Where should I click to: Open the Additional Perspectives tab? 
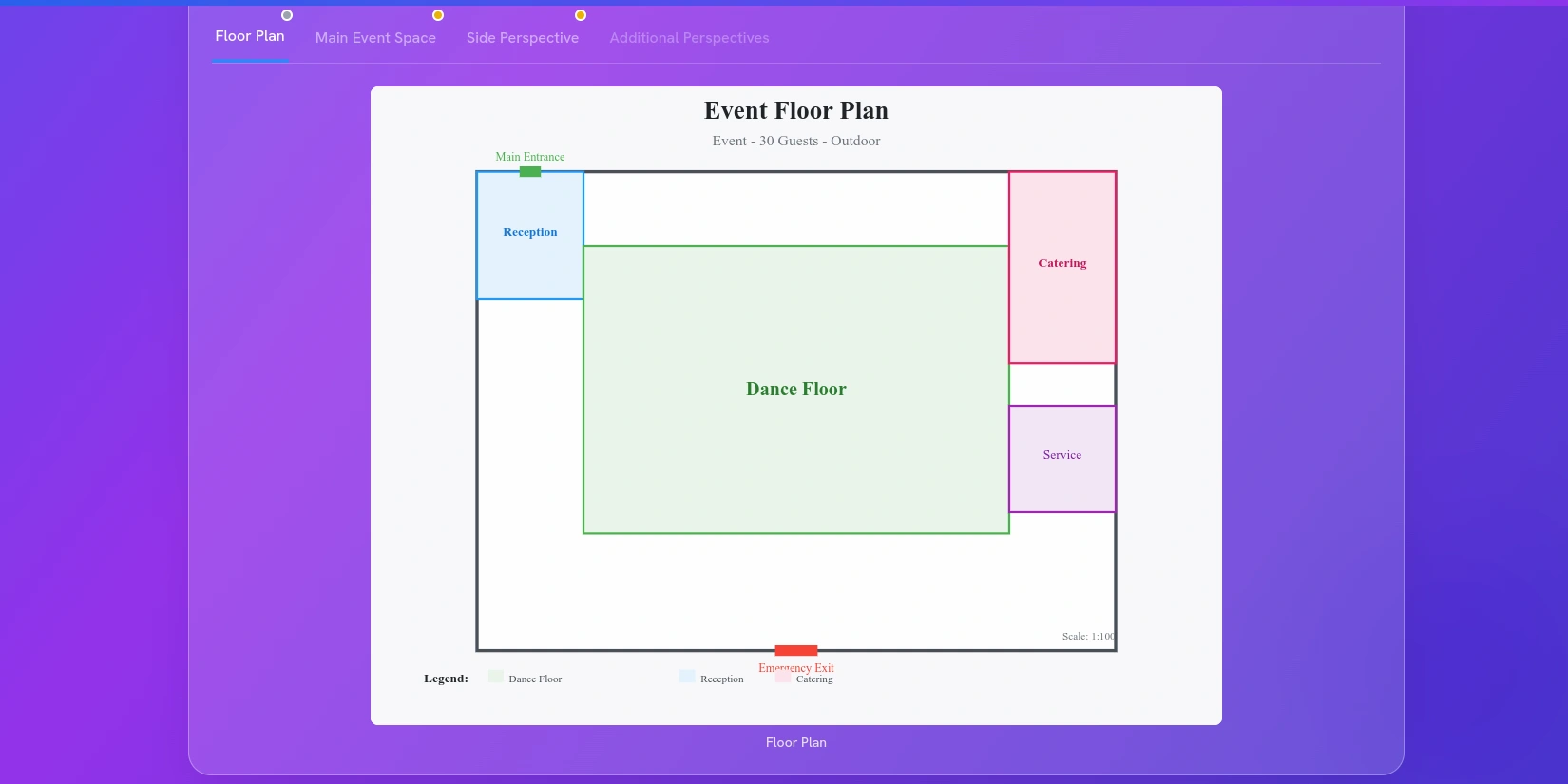(x=689, y=38)
